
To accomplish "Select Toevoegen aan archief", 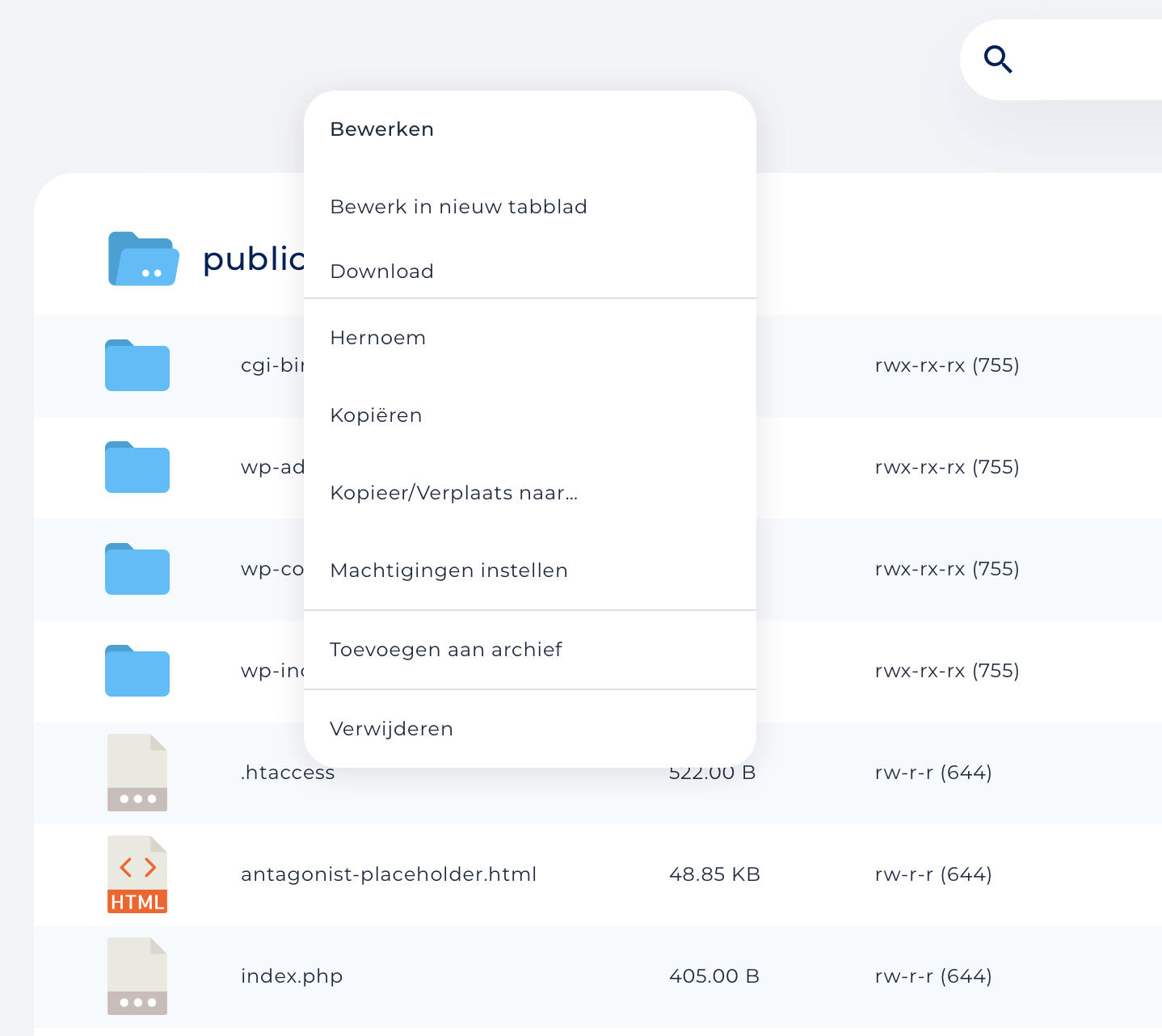I will pyautogui.click(x=446, y=649).
